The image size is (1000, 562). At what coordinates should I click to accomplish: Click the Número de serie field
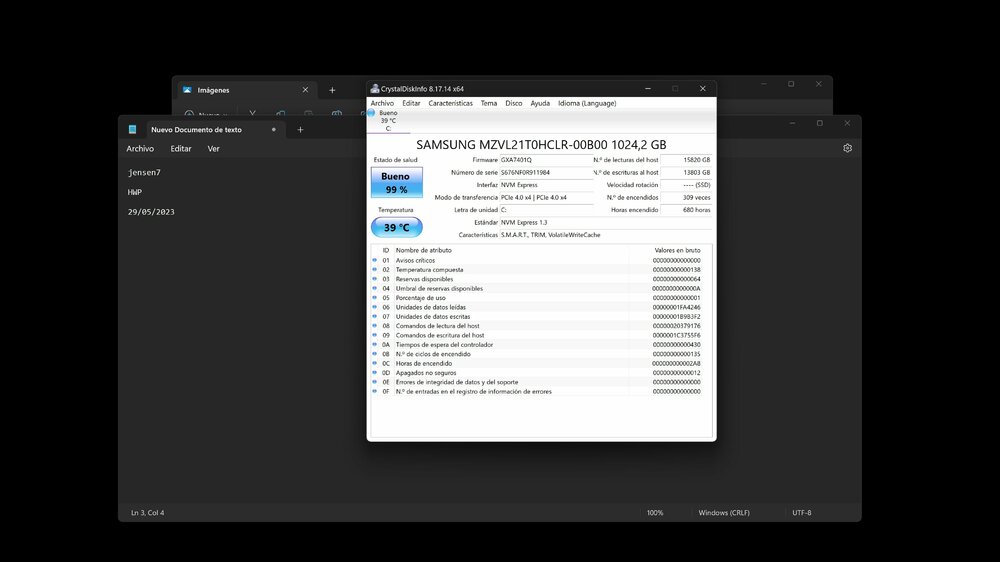[x=546, y=172]
